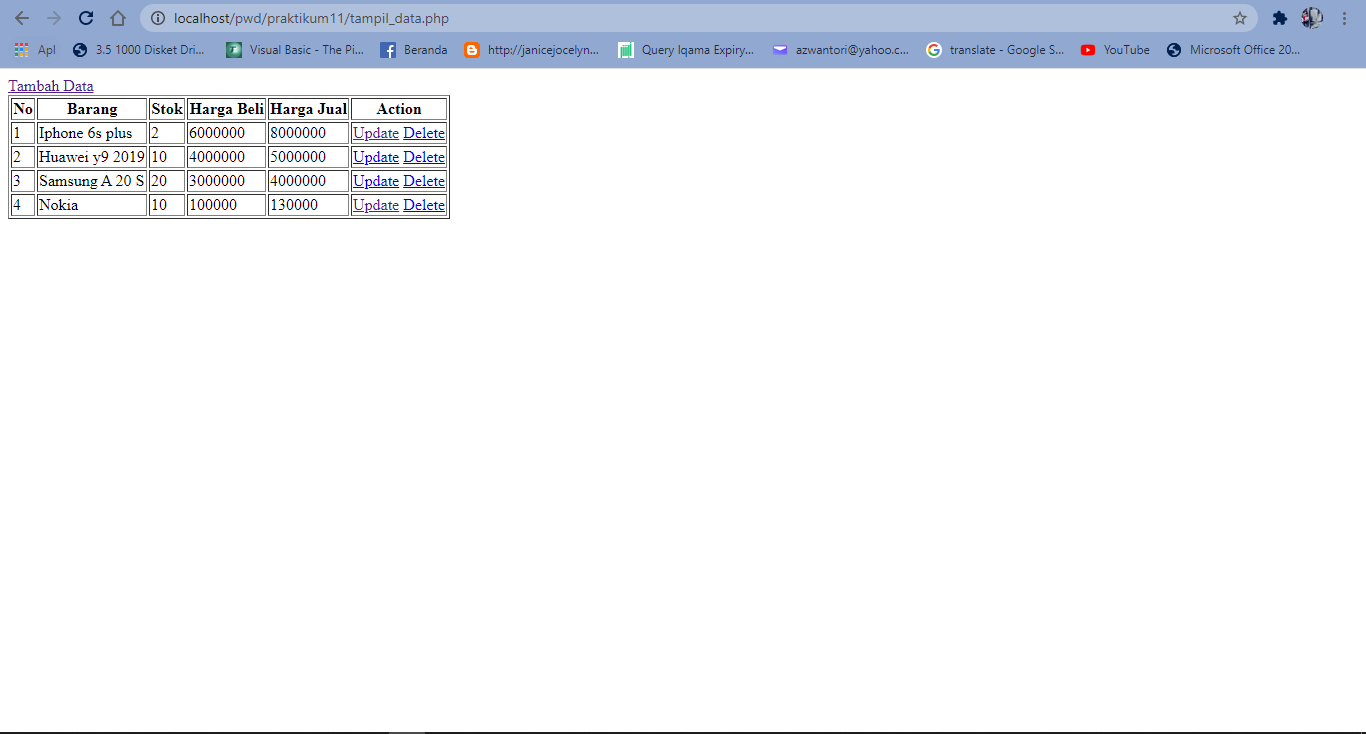This screenshot has height=734, width=1366.
Task: Click Update for Samsung A 20 S
Action: (376, 181)
